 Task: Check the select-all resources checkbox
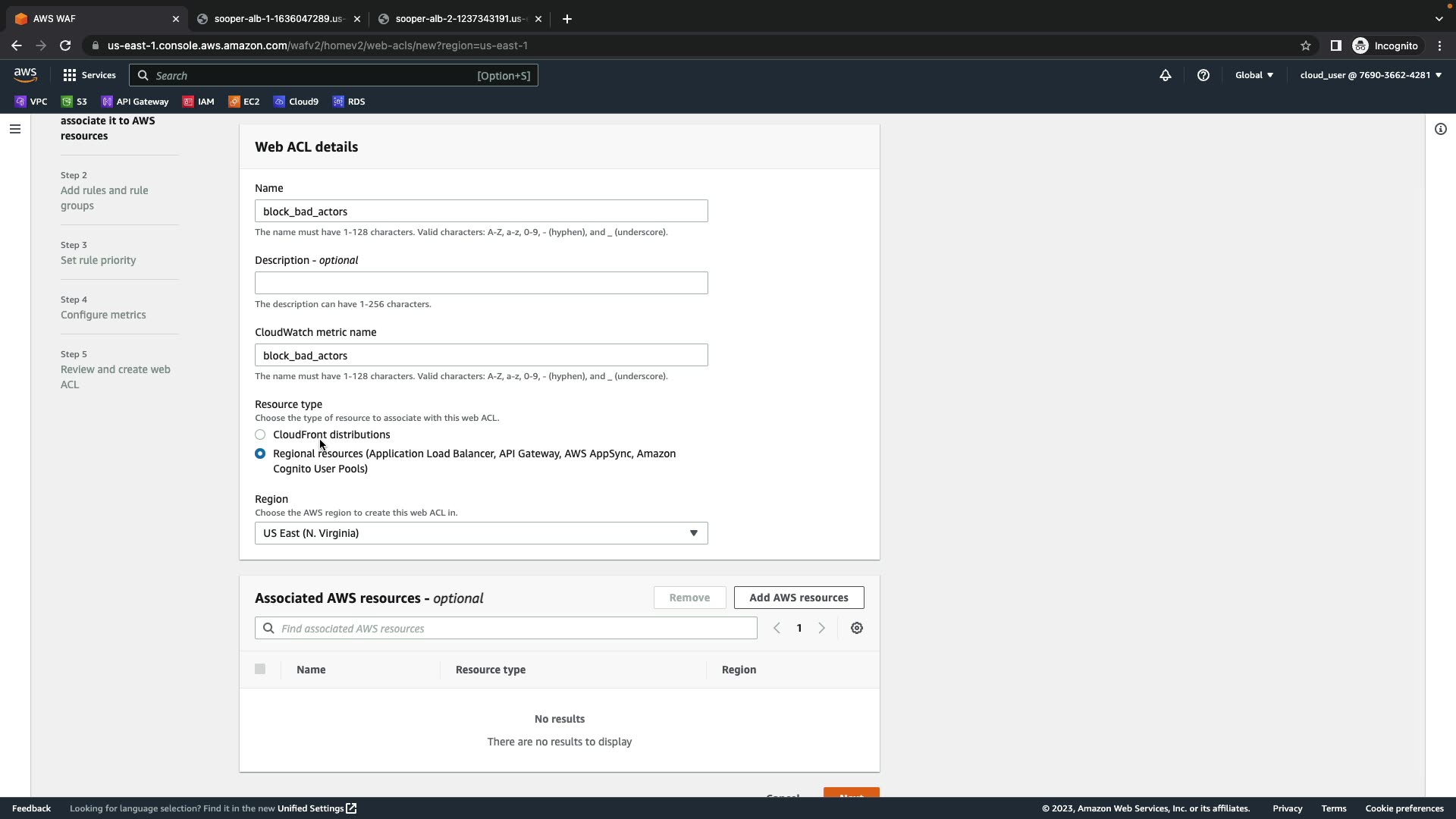point(260,669)
